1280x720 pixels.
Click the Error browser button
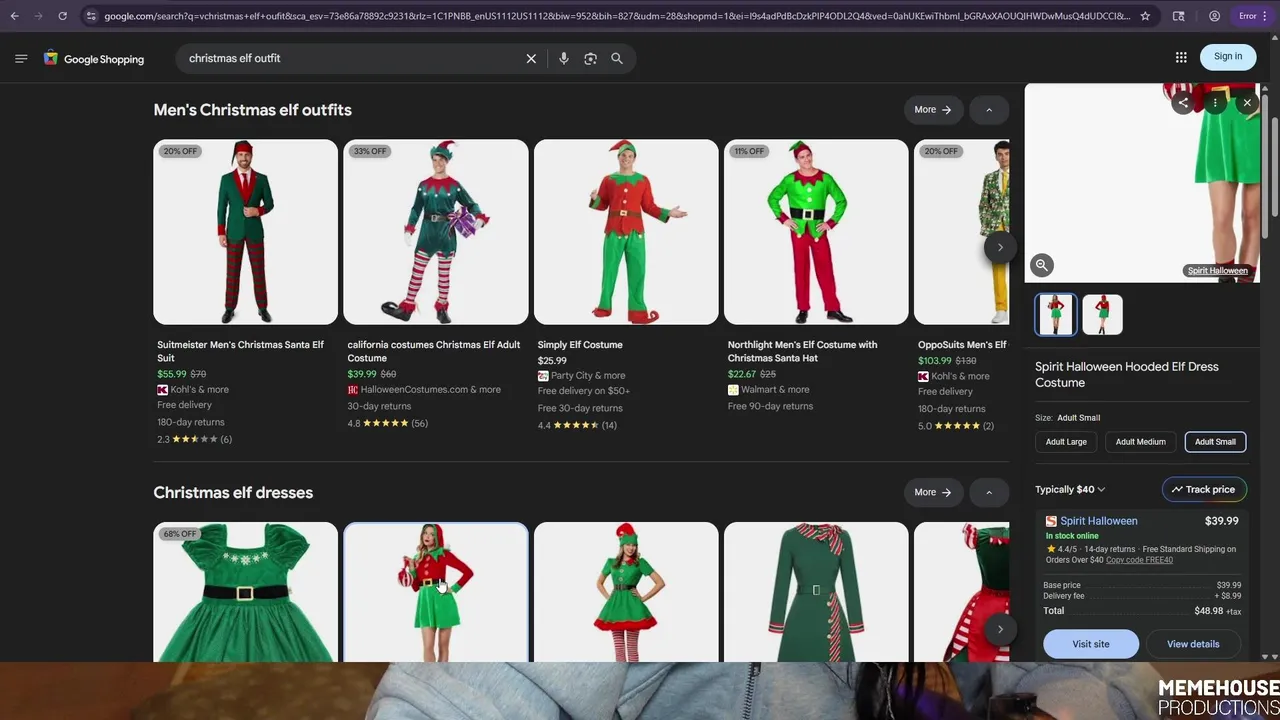pos(1252,16)
